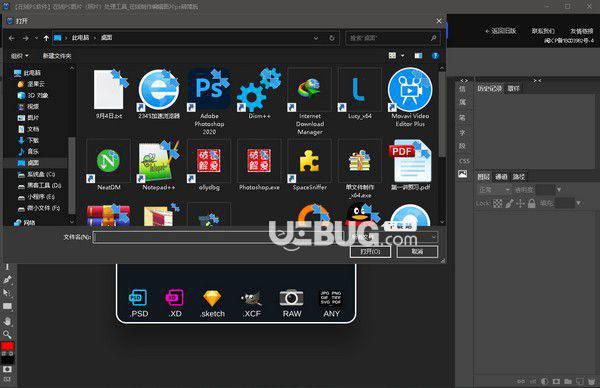Click the return to old version link
The width and height of the screenshot is (600, 388).
coord(501,31)
